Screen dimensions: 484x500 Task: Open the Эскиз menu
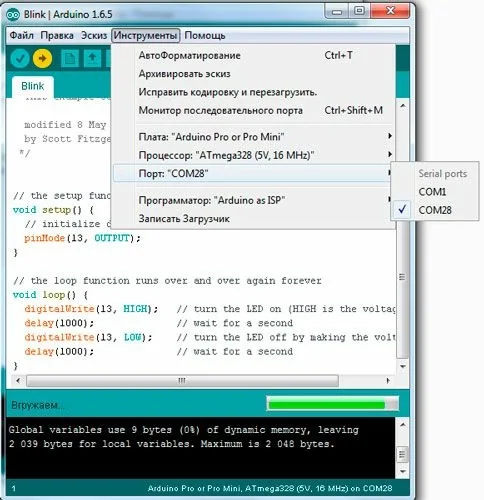tap(94, 35)
